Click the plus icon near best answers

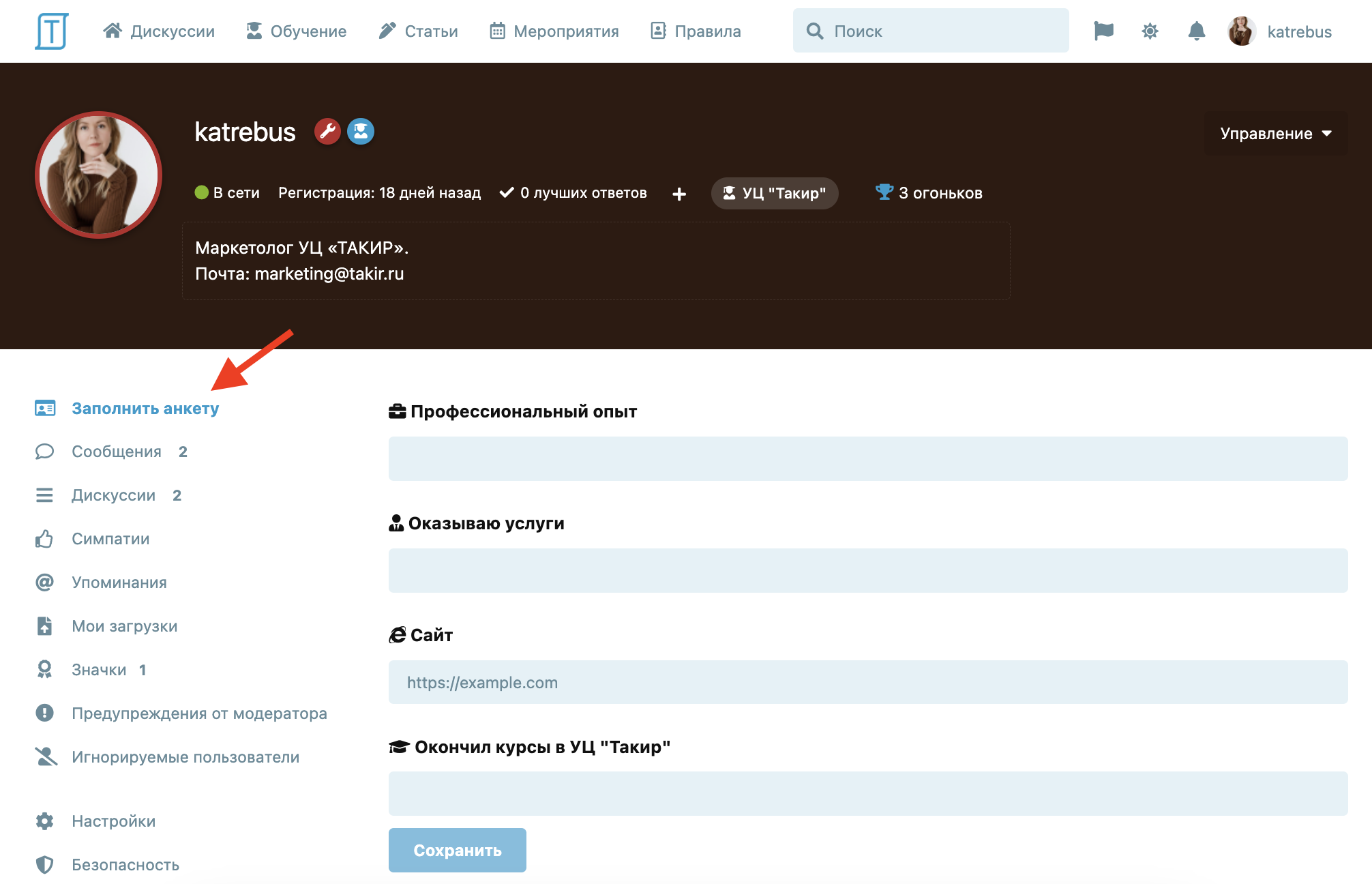click(679, 194)
